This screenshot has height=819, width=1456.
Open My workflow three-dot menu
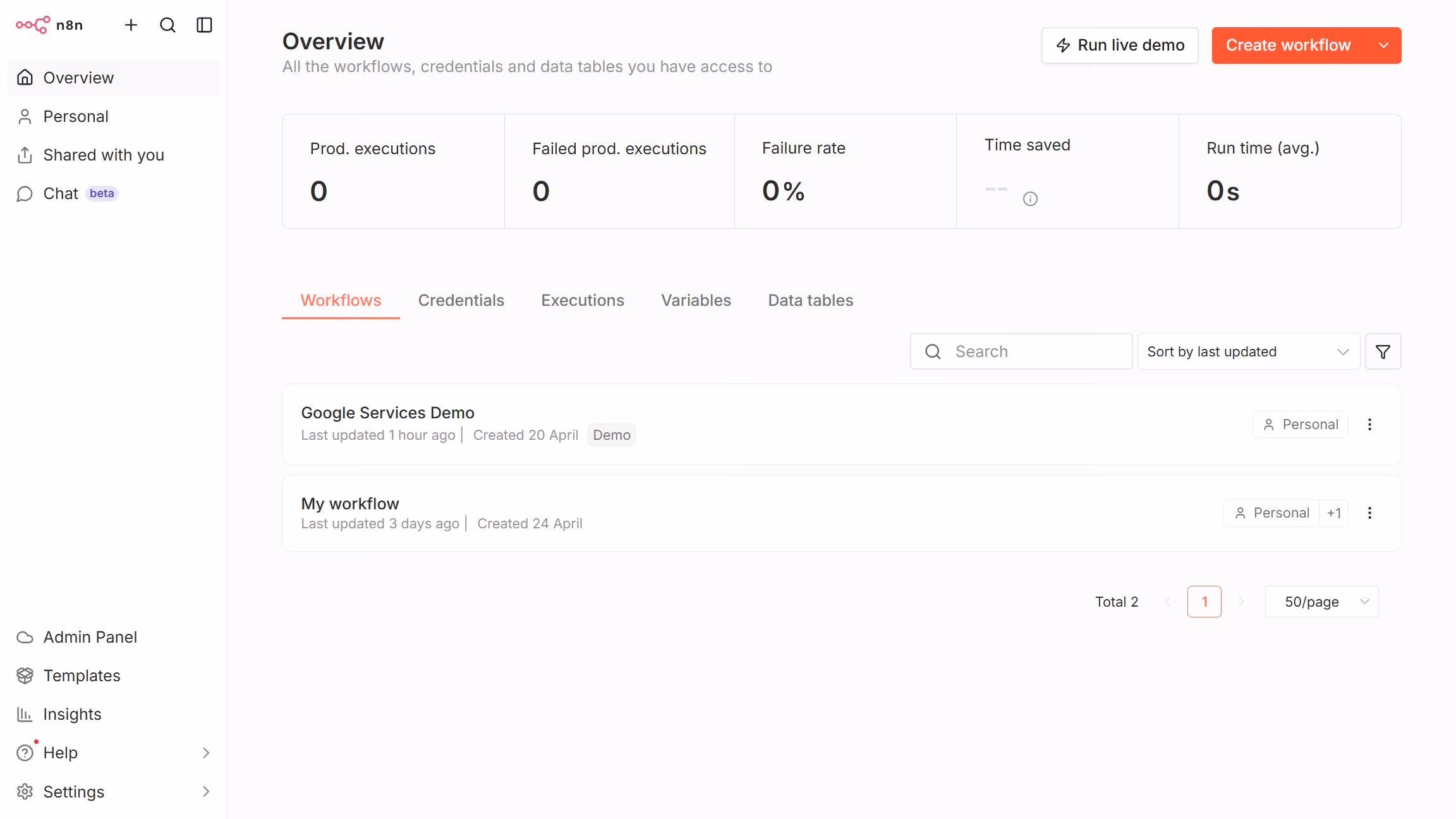click(x=1369, y=513)
